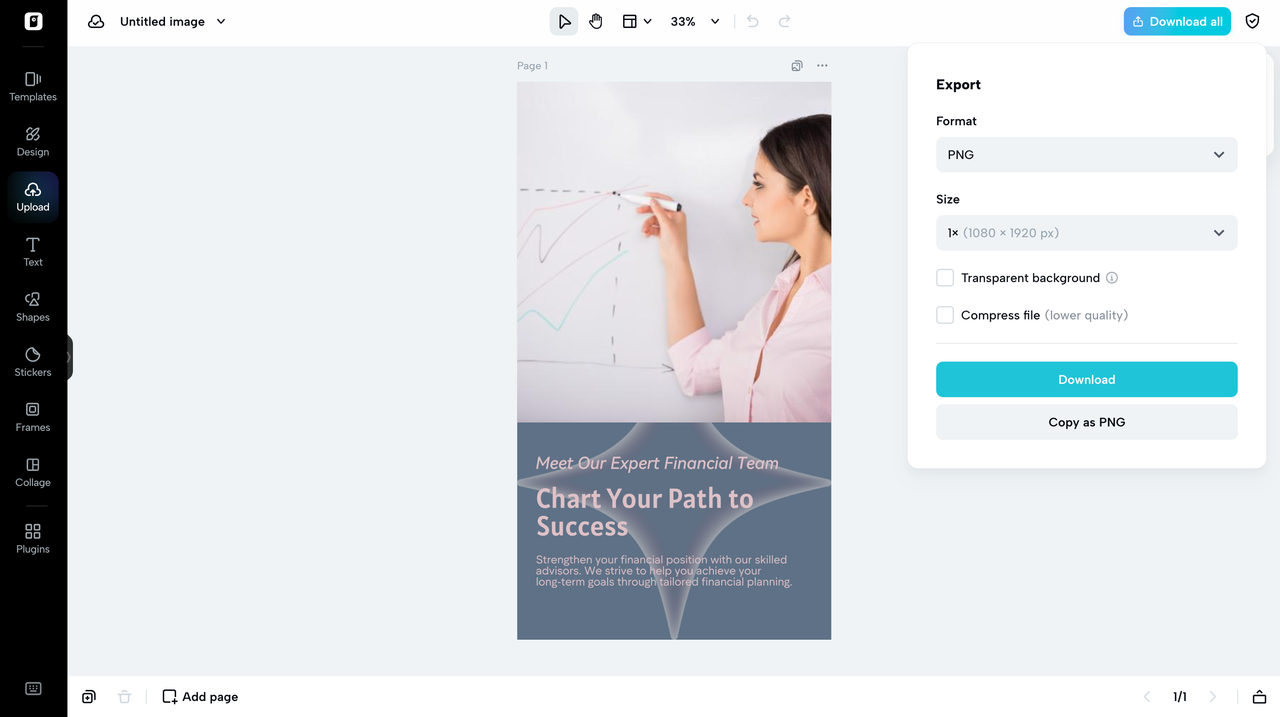Screen dimensions: 1280x717
Task: Open the 33% zoom level dropdown
Action: point(695,21)
